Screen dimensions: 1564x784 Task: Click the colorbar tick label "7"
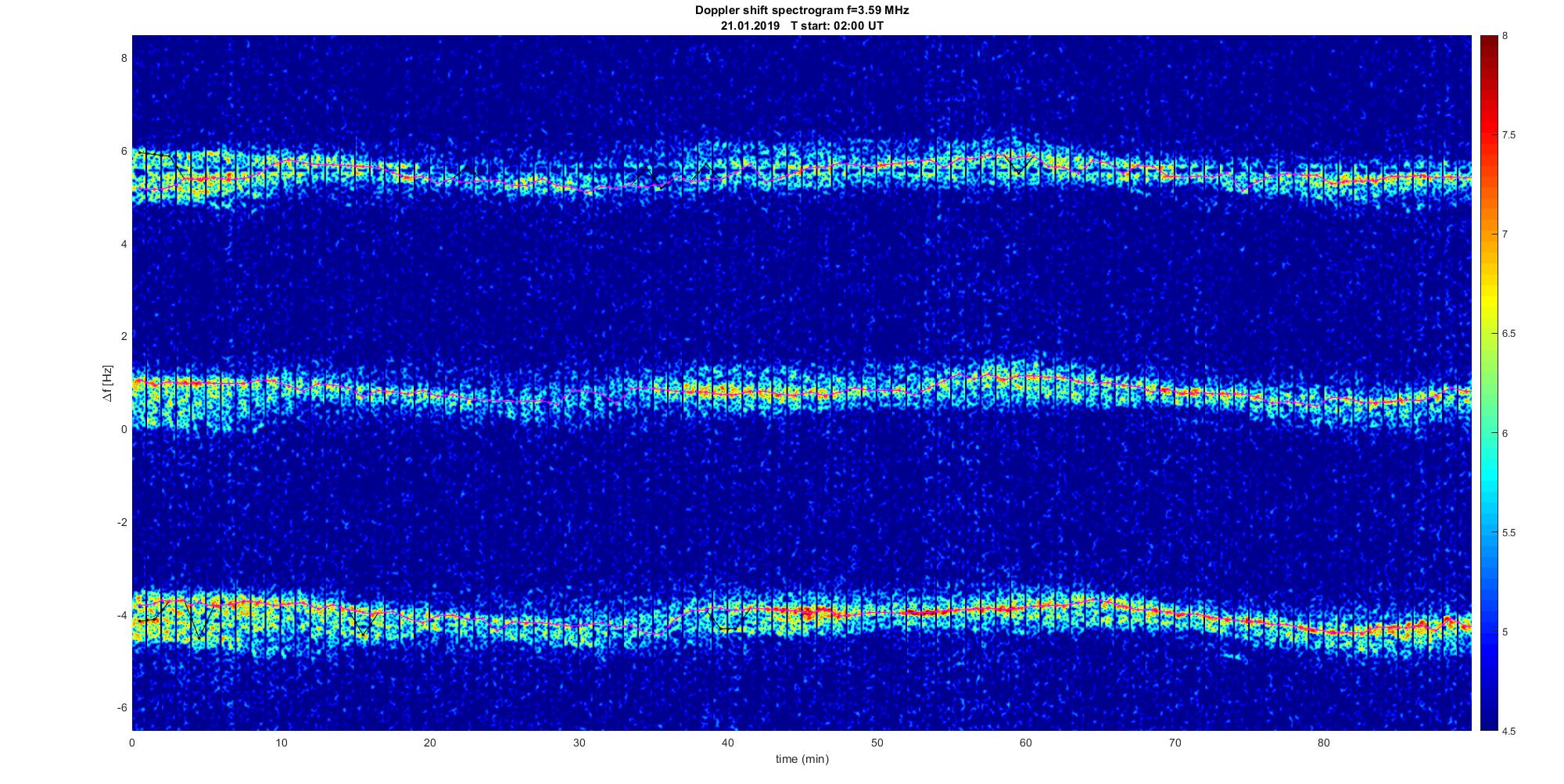pos(1505,234)
